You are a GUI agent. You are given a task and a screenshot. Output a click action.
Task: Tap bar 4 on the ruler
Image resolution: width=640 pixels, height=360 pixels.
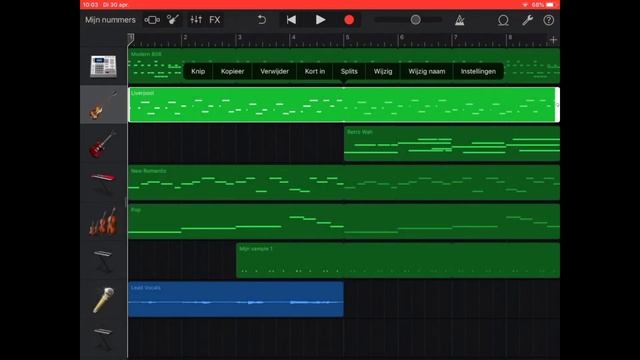coord(293,38)
